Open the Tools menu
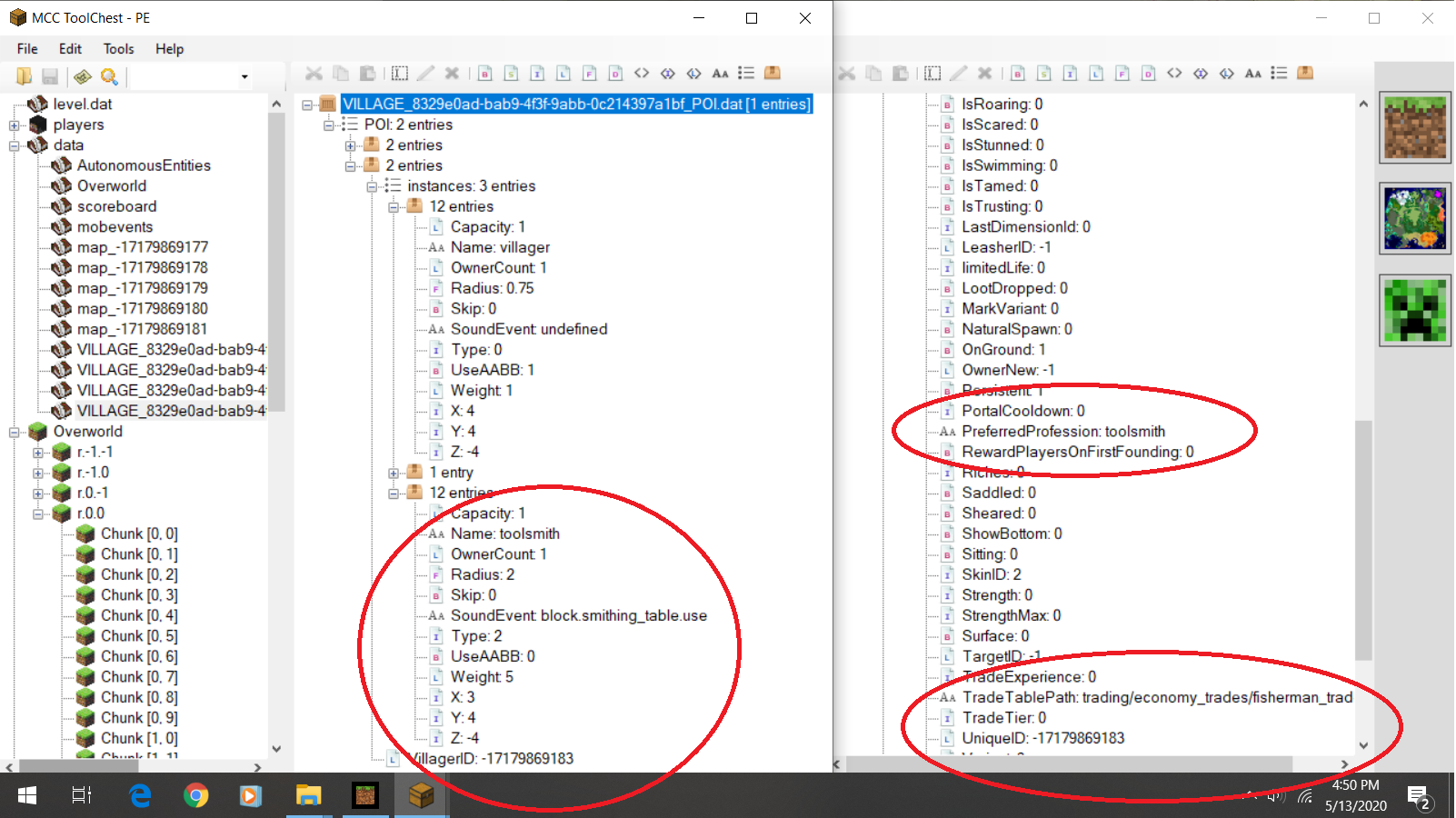Image resolution: width=1456 pixels, height=818 pixels. point(118,49)
